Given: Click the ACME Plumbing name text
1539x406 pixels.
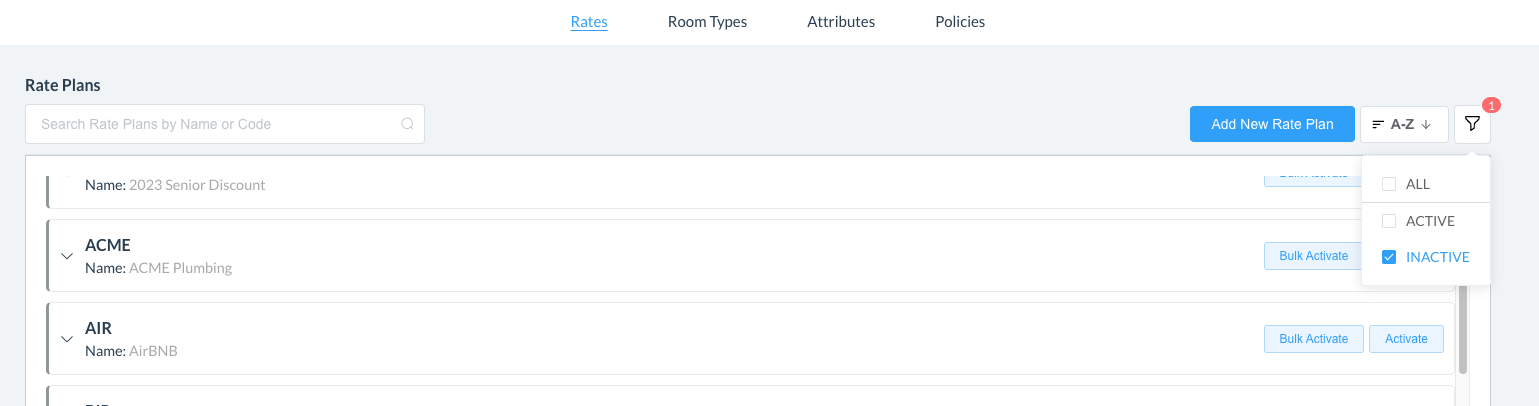Looking at the screenshot, I should [x=180, y=268].
